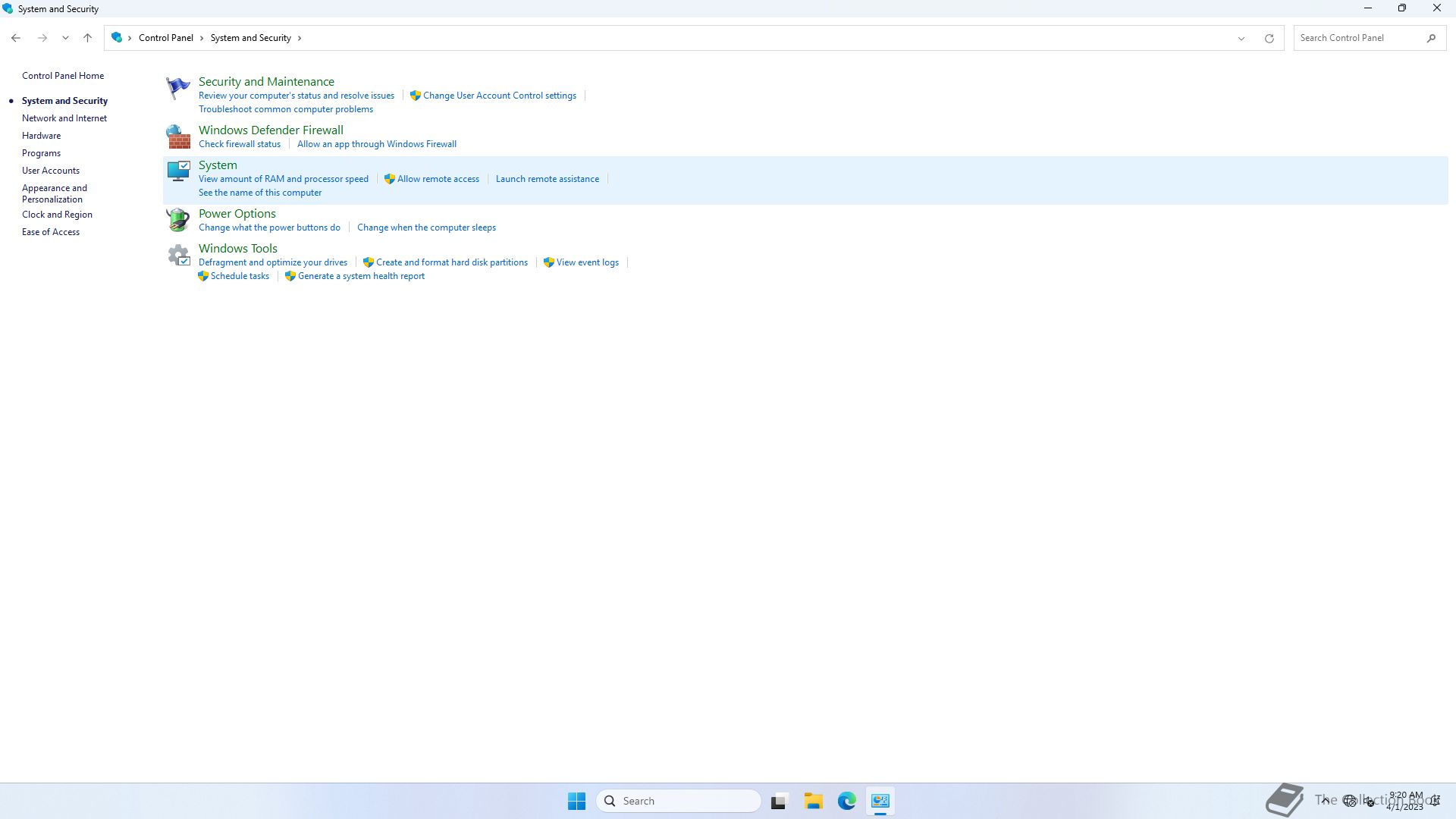
Task: Open Windows Defender Firewall heading
Action: pyautogui.click(x=271, y=130)
